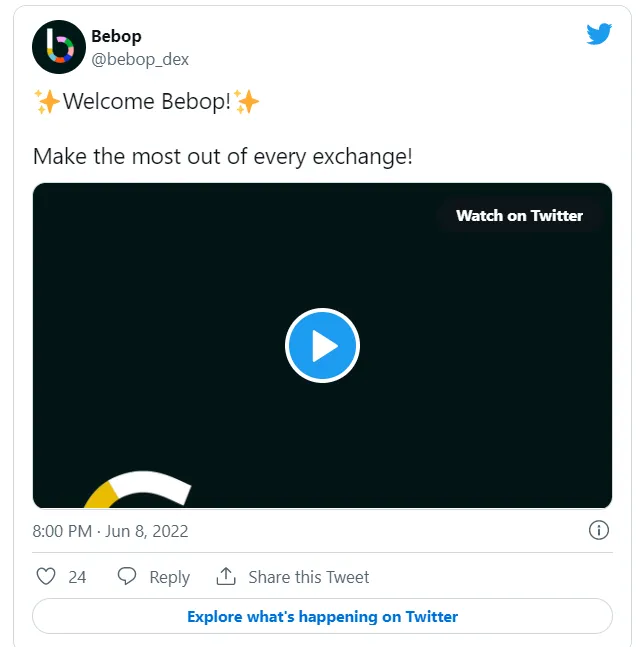Click the Welcome Bebop! tweet text
636x647 pixels.
(147, 101)
